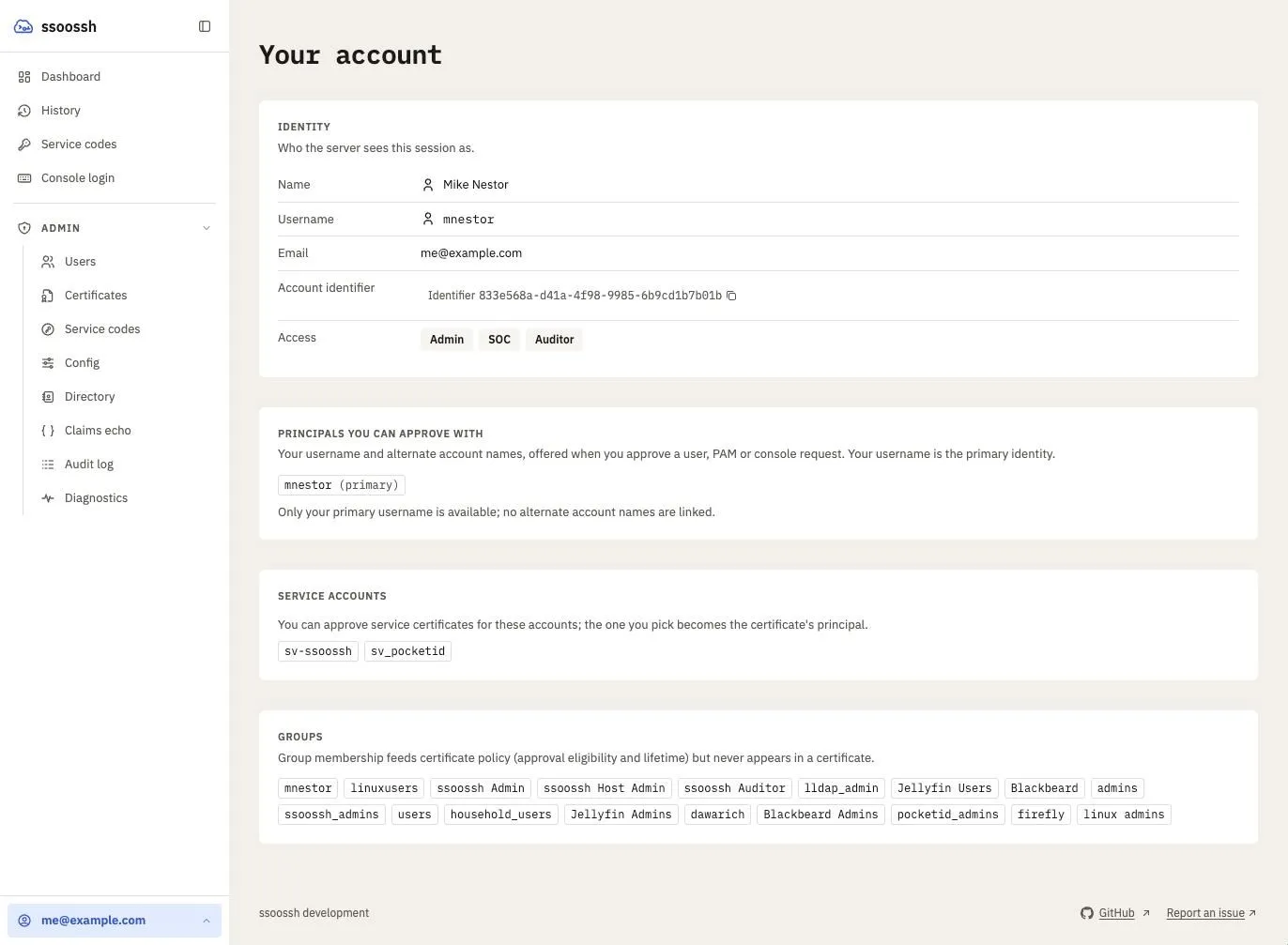Click the Claims echo braces icon
The width and height of the screenshot is (1288, 945).
click(x=48, y=431)
